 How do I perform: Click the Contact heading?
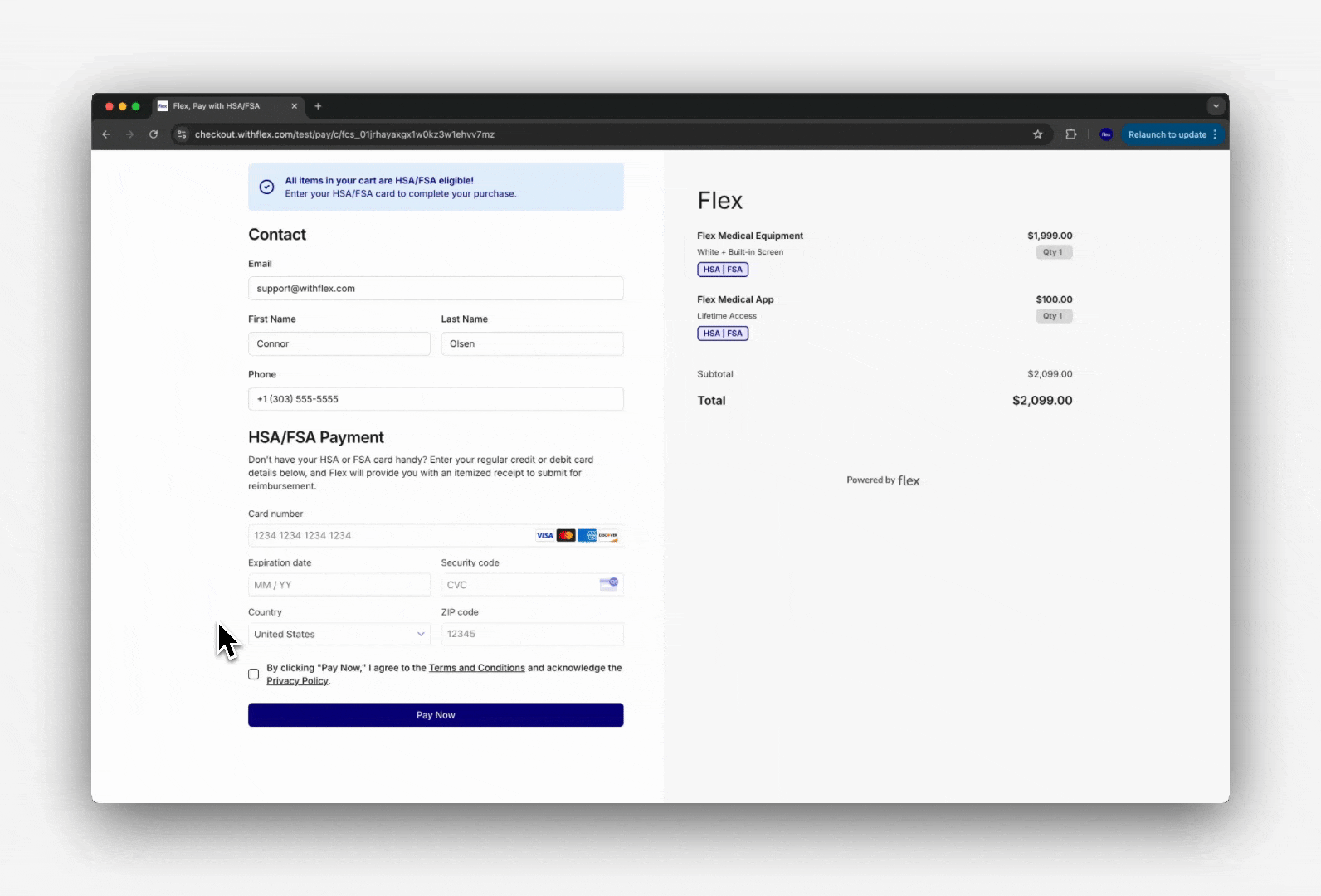(277, 235)
